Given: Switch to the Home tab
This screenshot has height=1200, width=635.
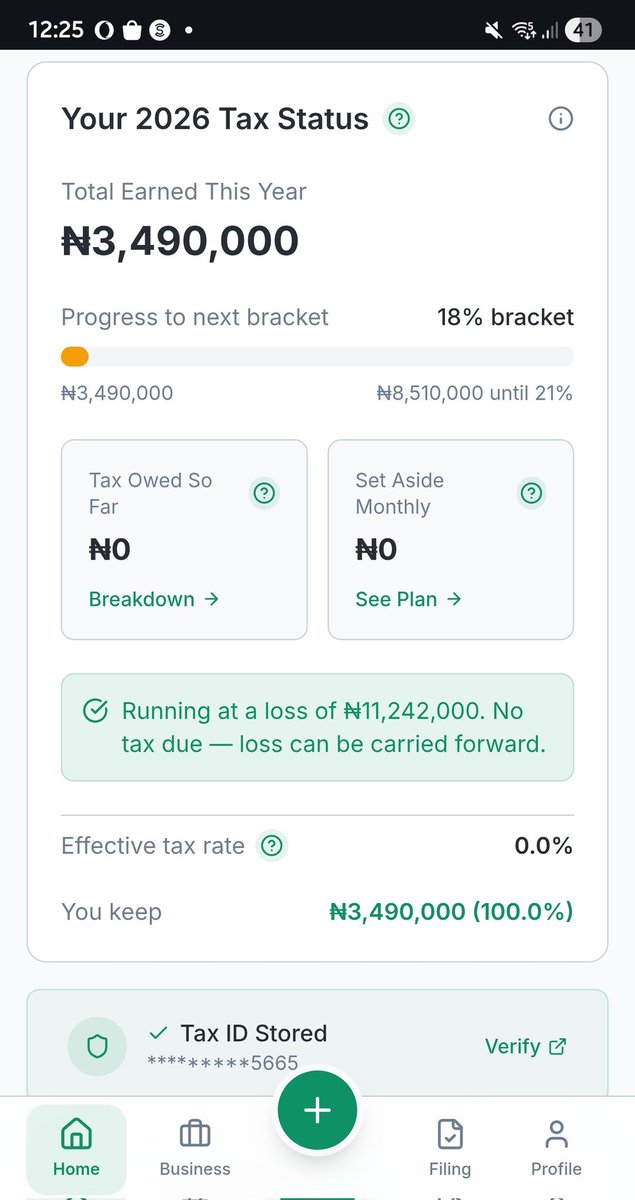Looking at the screenshot, I should (x=77, y=1148).
